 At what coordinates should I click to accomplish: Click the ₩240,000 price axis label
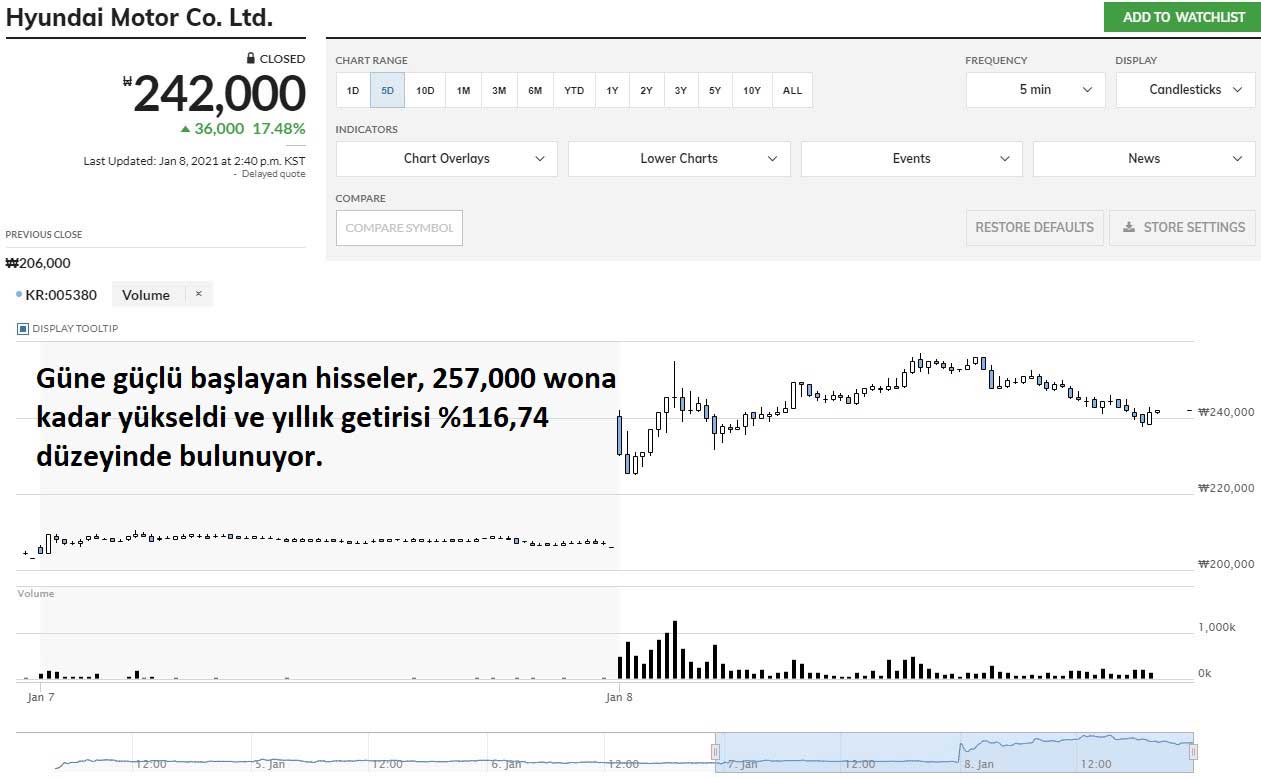pos(1226,411)
